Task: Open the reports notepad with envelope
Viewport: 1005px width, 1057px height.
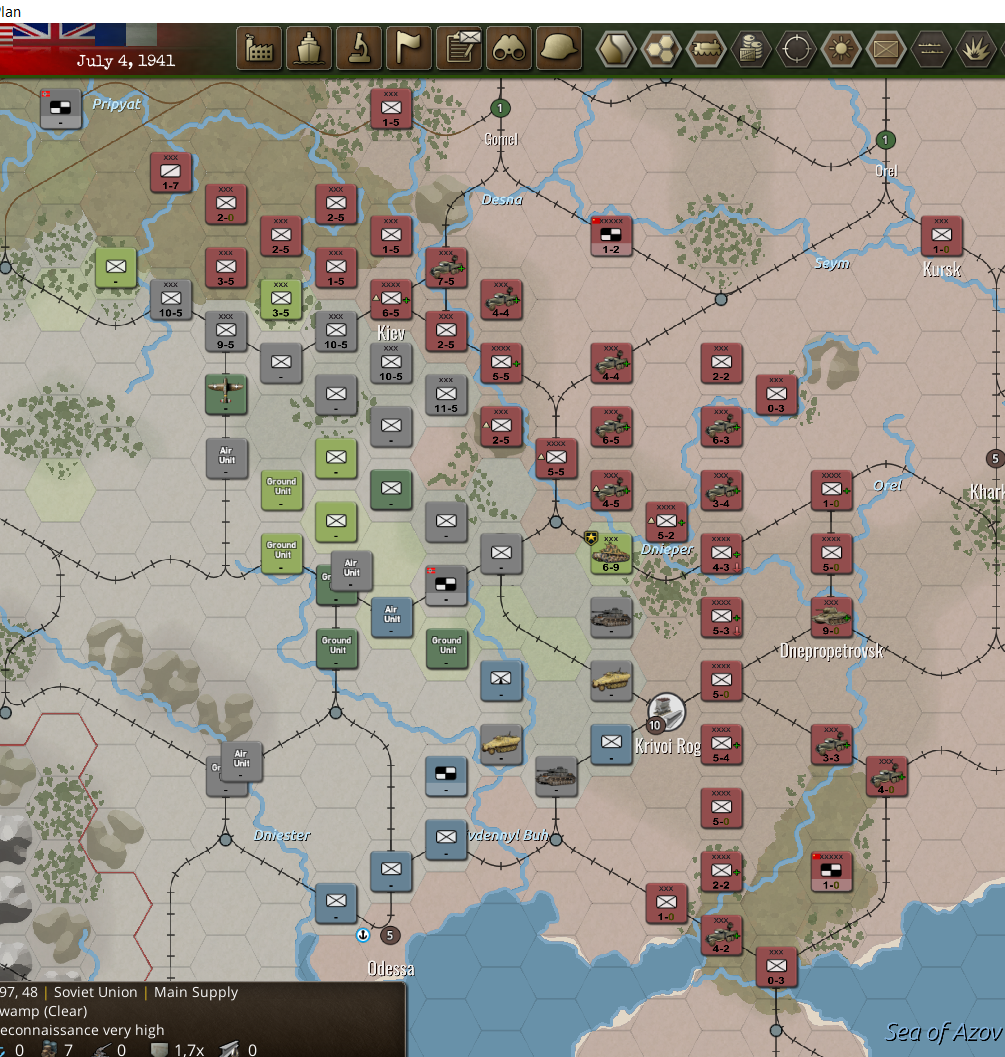Action: pos(459,48)
